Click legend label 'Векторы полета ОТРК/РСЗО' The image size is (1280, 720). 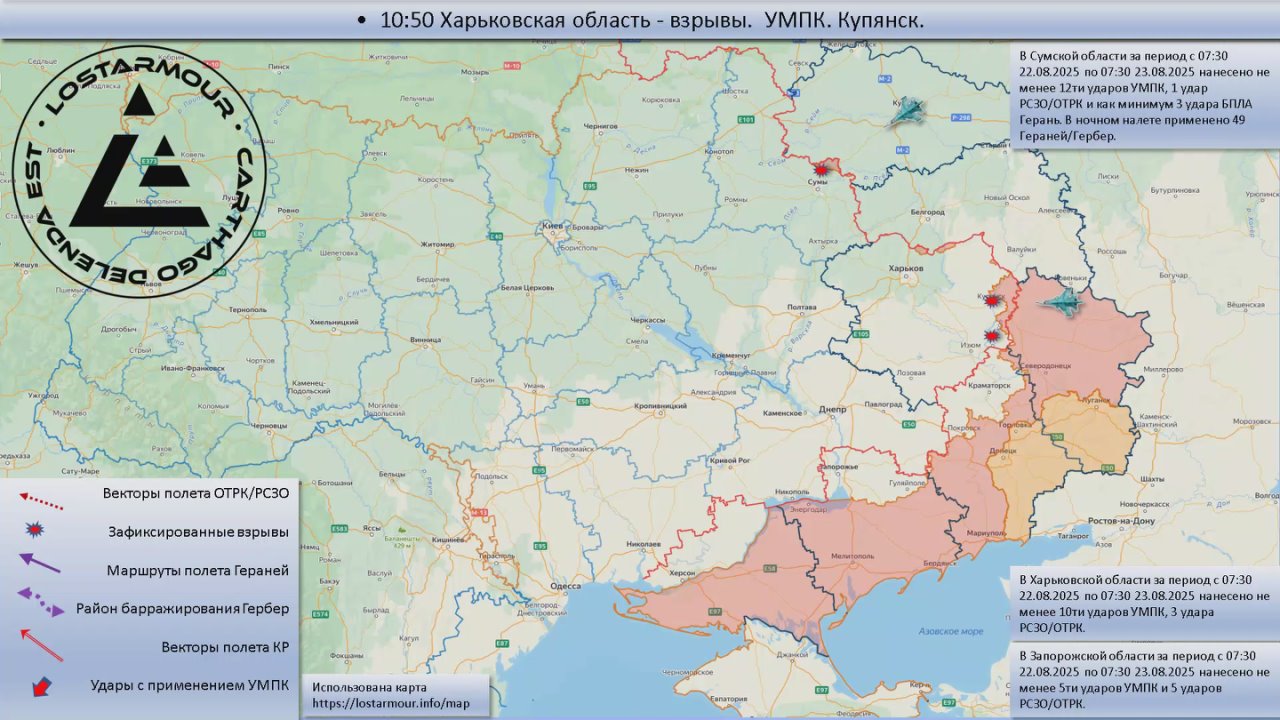195,493
